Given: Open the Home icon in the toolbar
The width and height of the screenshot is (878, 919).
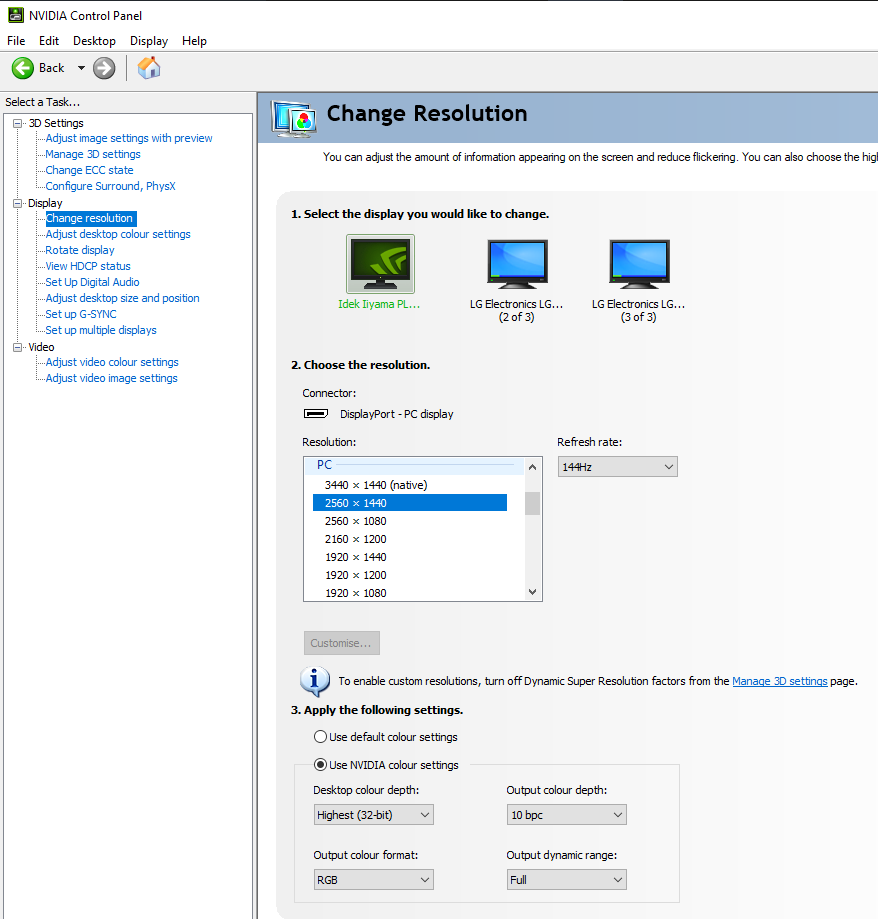Looking at the screenshot, I should [x=149, y=68].
